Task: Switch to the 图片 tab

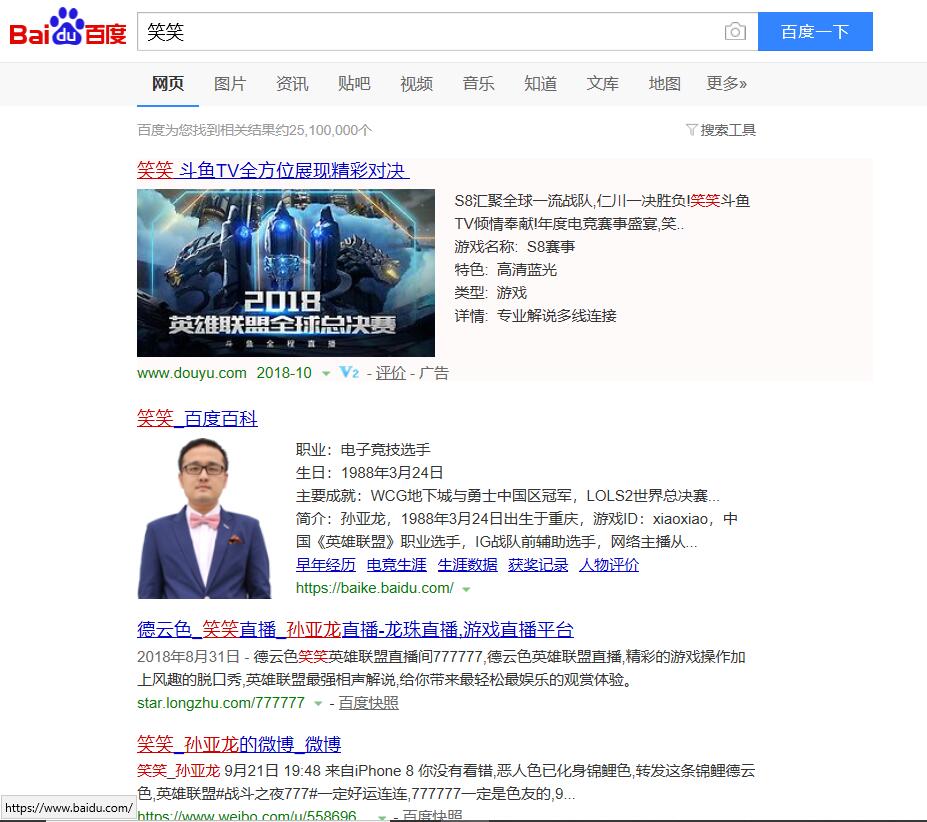Action: (x=230, y=84)
